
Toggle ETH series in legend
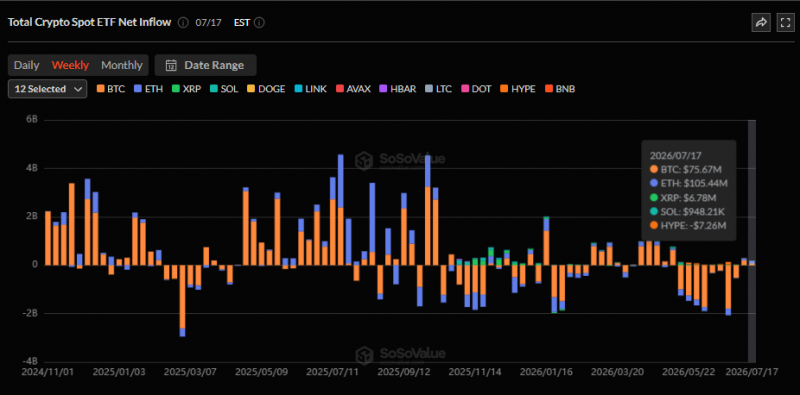148,89
